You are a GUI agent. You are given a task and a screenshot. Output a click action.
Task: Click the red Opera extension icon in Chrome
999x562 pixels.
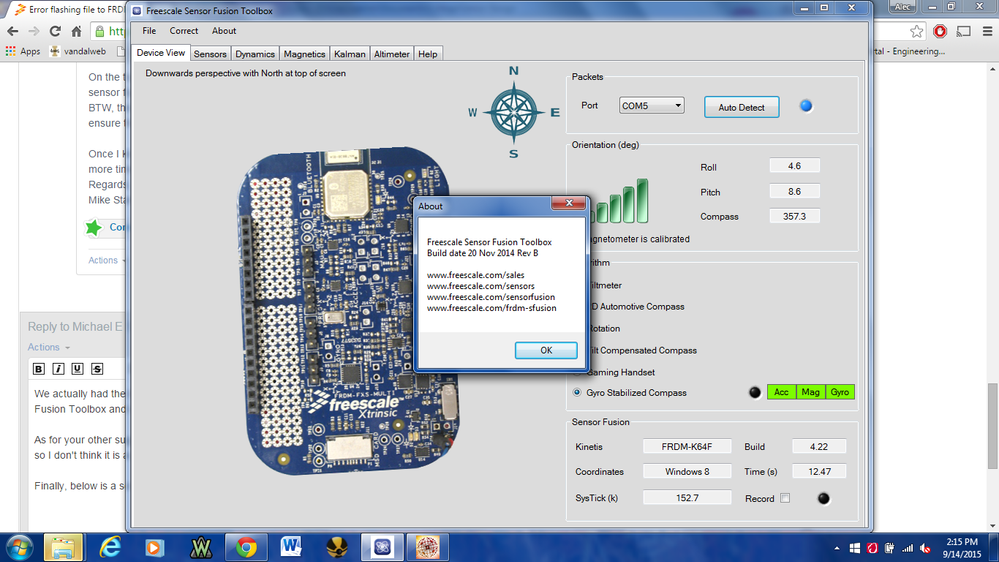[x=940, y=31]
